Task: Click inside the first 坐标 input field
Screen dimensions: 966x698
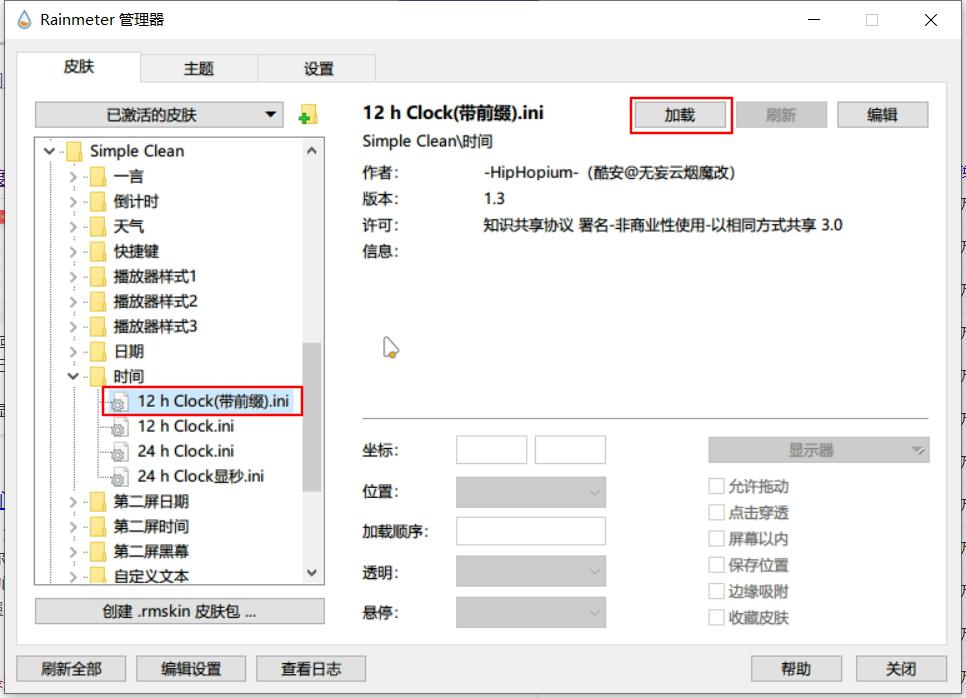Action: click(491, 449)
